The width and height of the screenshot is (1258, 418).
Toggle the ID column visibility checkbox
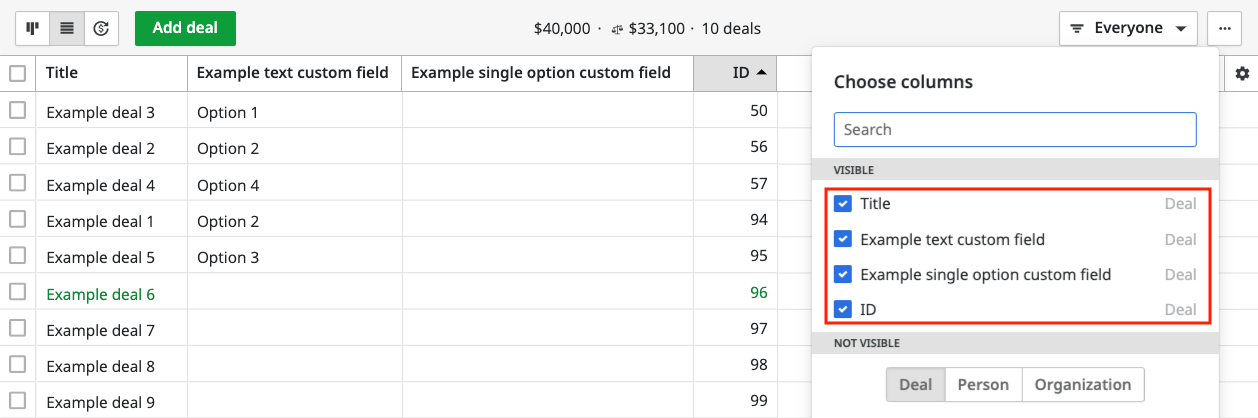(x=842, y=309)
